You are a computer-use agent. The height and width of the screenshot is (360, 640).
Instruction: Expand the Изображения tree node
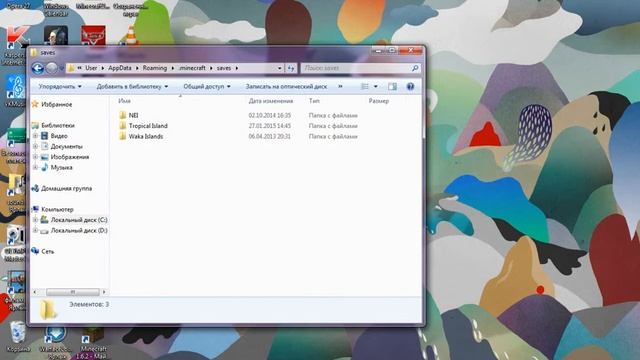(36, 157)
